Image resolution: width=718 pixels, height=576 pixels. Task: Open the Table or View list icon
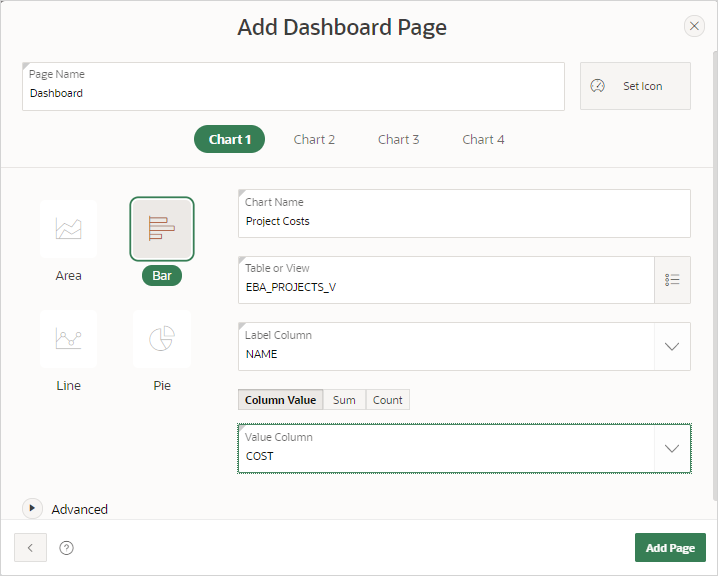click(x=672, y=280)
